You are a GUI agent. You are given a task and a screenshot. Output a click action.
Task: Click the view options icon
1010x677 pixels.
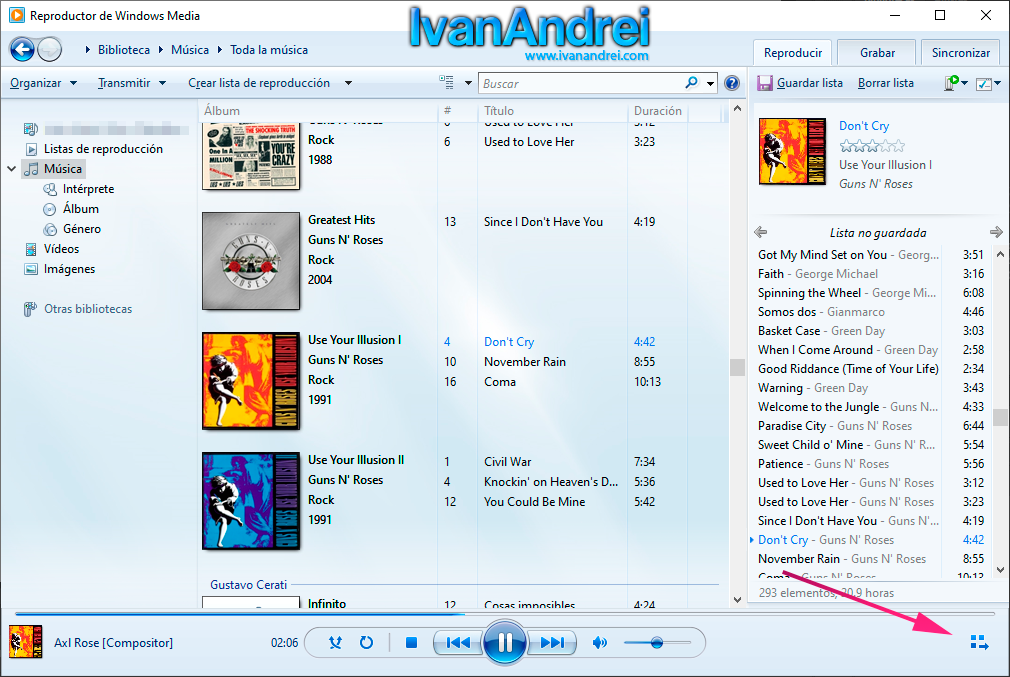[x=446, y=82]
